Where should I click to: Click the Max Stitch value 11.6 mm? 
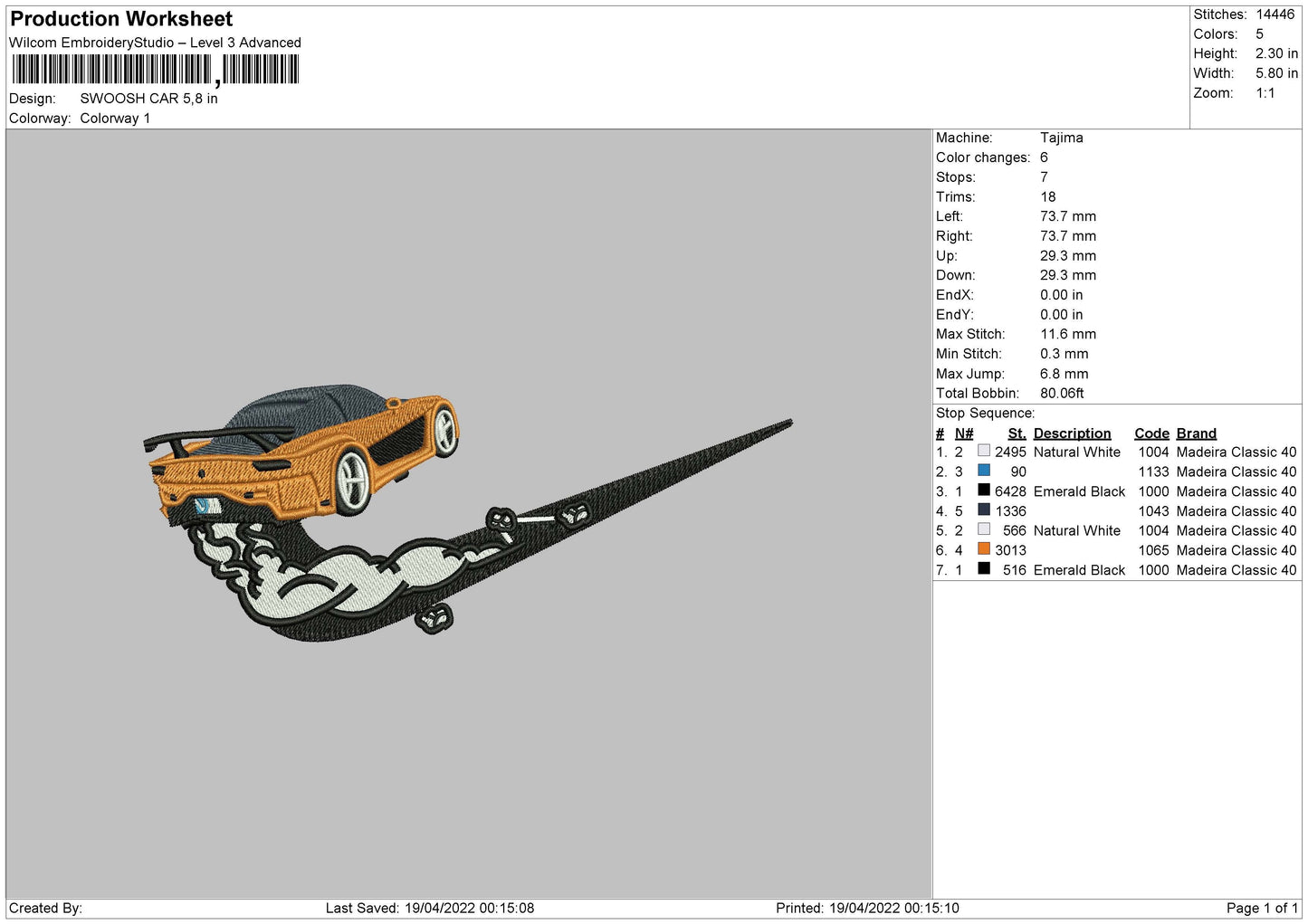click(1068, 334)
